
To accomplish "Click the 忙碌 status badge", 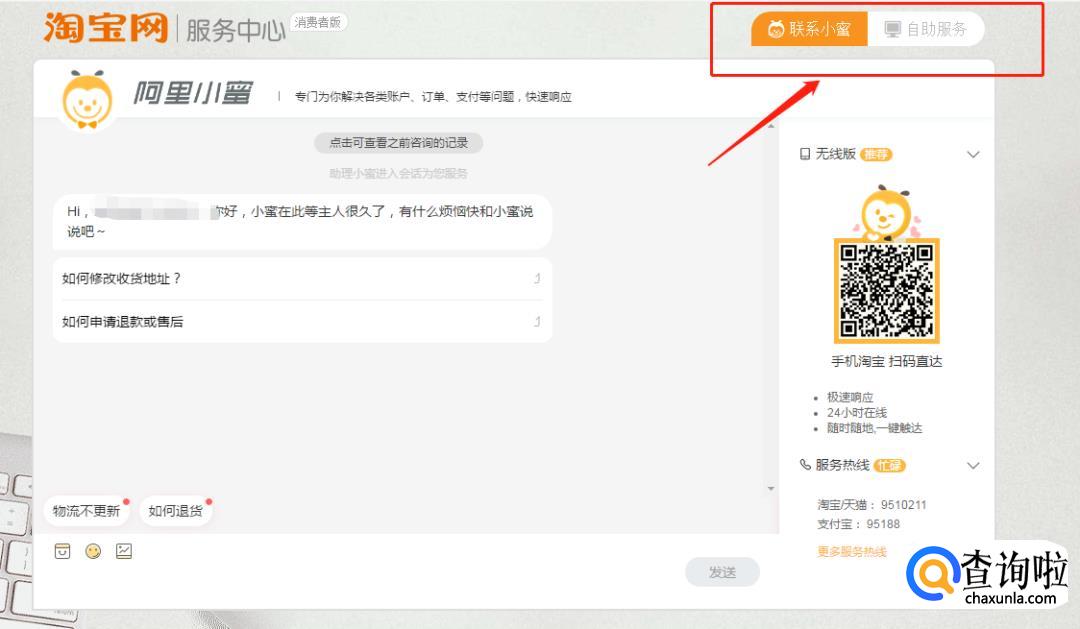I will point(889,466).
